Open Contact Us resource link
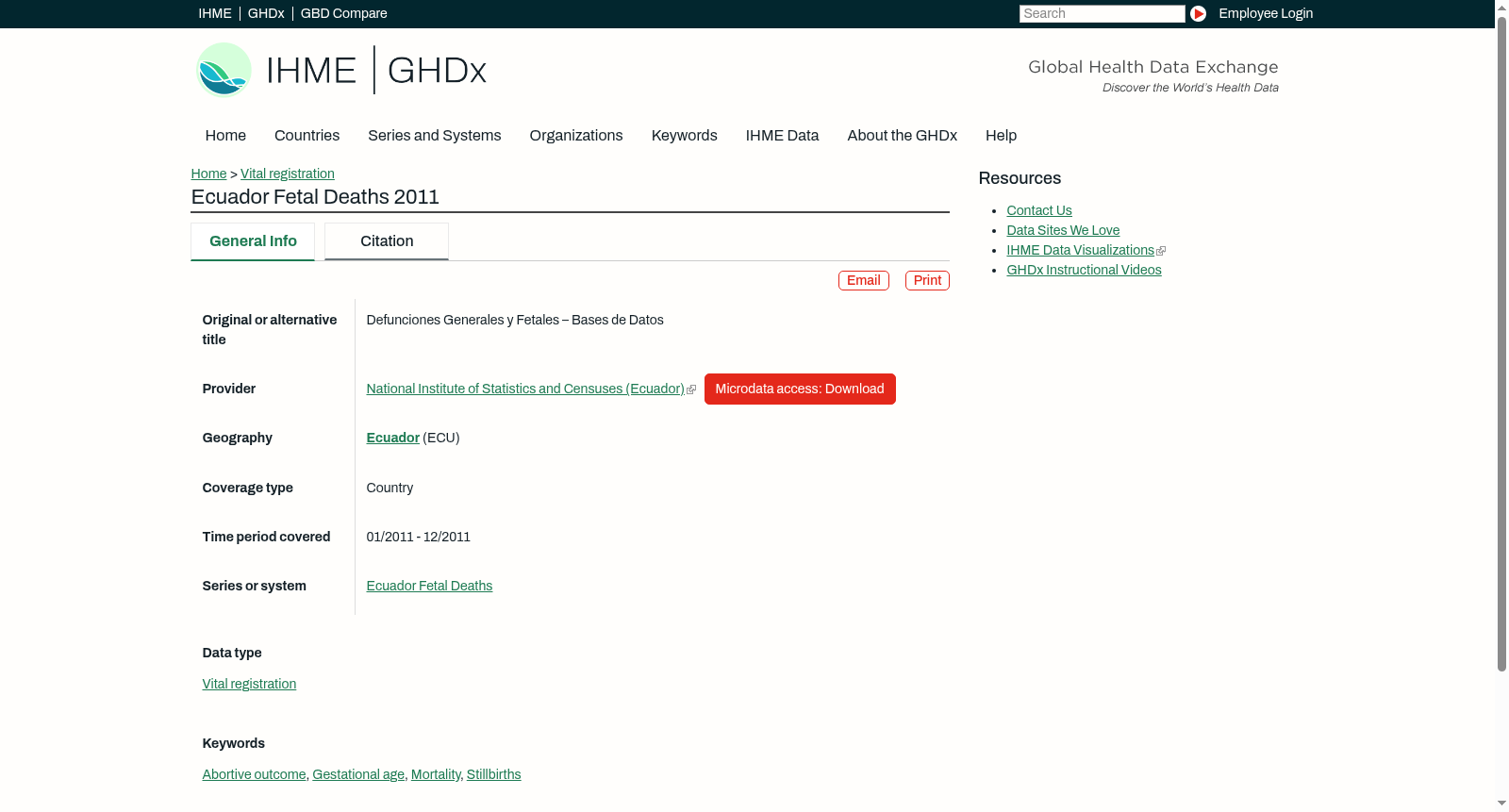The image size is (1509, 812). pos(1039,210)
